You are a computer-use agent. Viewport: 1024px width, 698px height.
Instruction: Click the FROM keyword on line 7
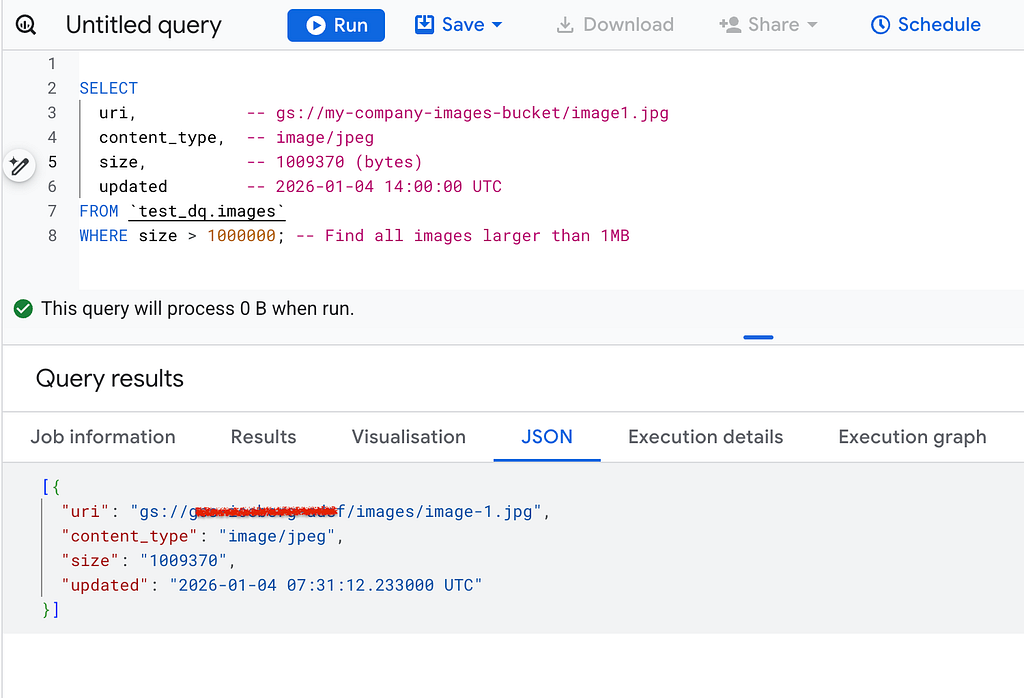pos(99,212)
